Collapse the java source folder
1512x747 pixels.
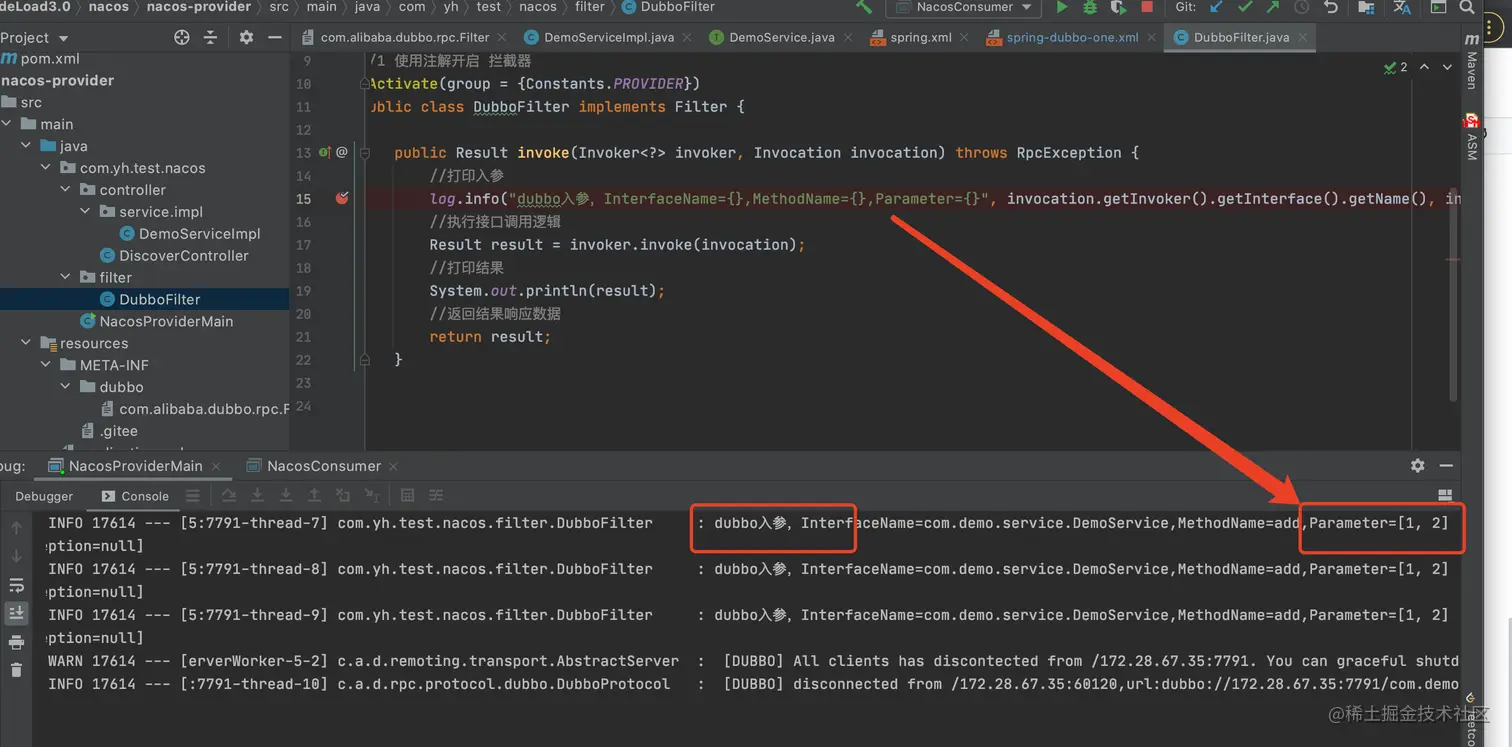pos(26,146)
